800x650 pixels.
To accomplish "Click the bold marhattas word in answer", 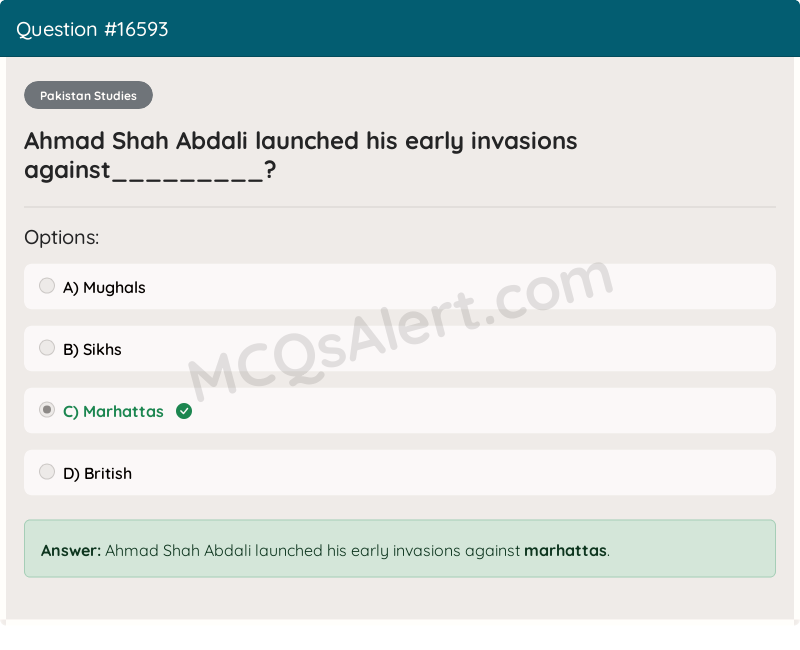I will coord(565,550).
